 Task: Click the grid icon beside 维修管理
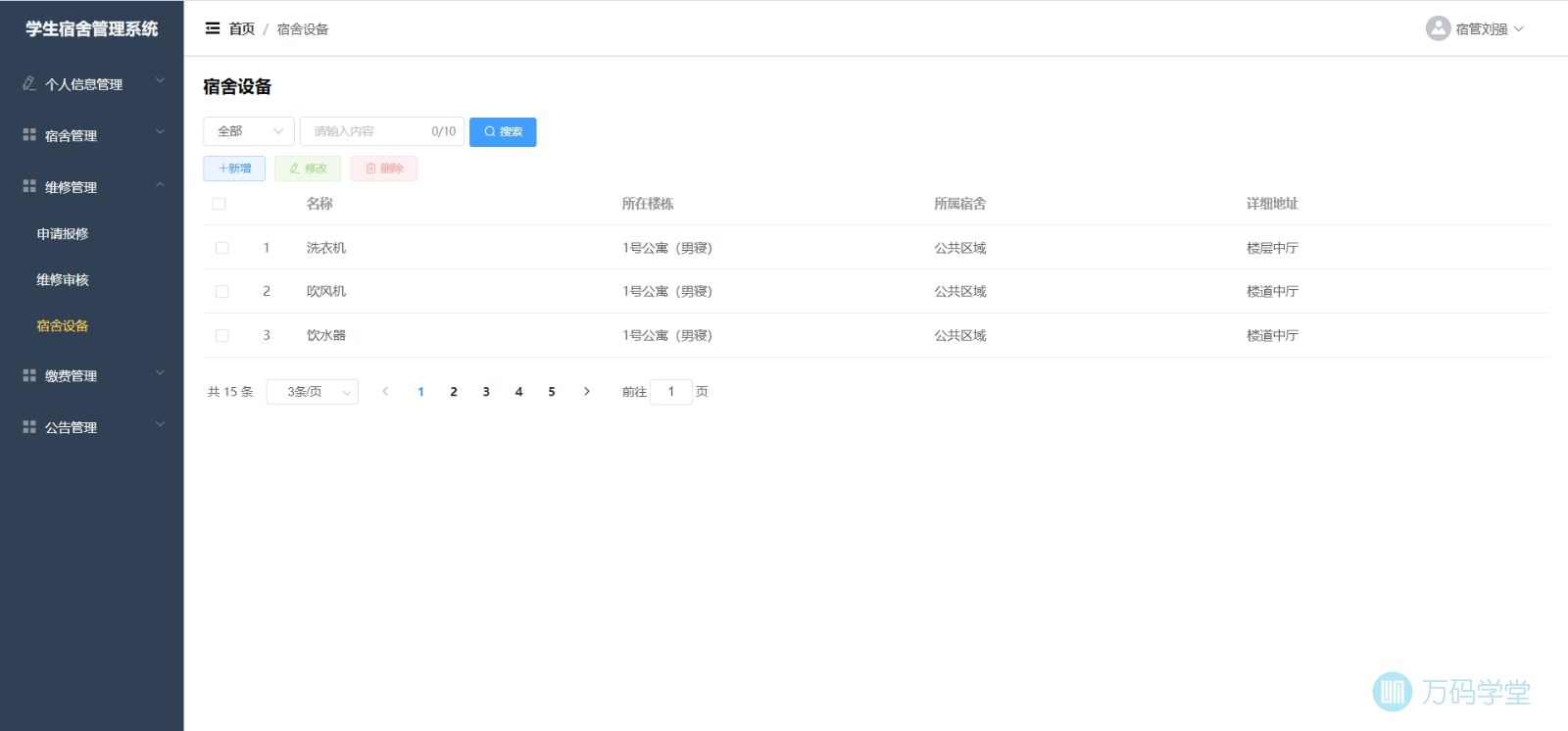pos(29,185)
